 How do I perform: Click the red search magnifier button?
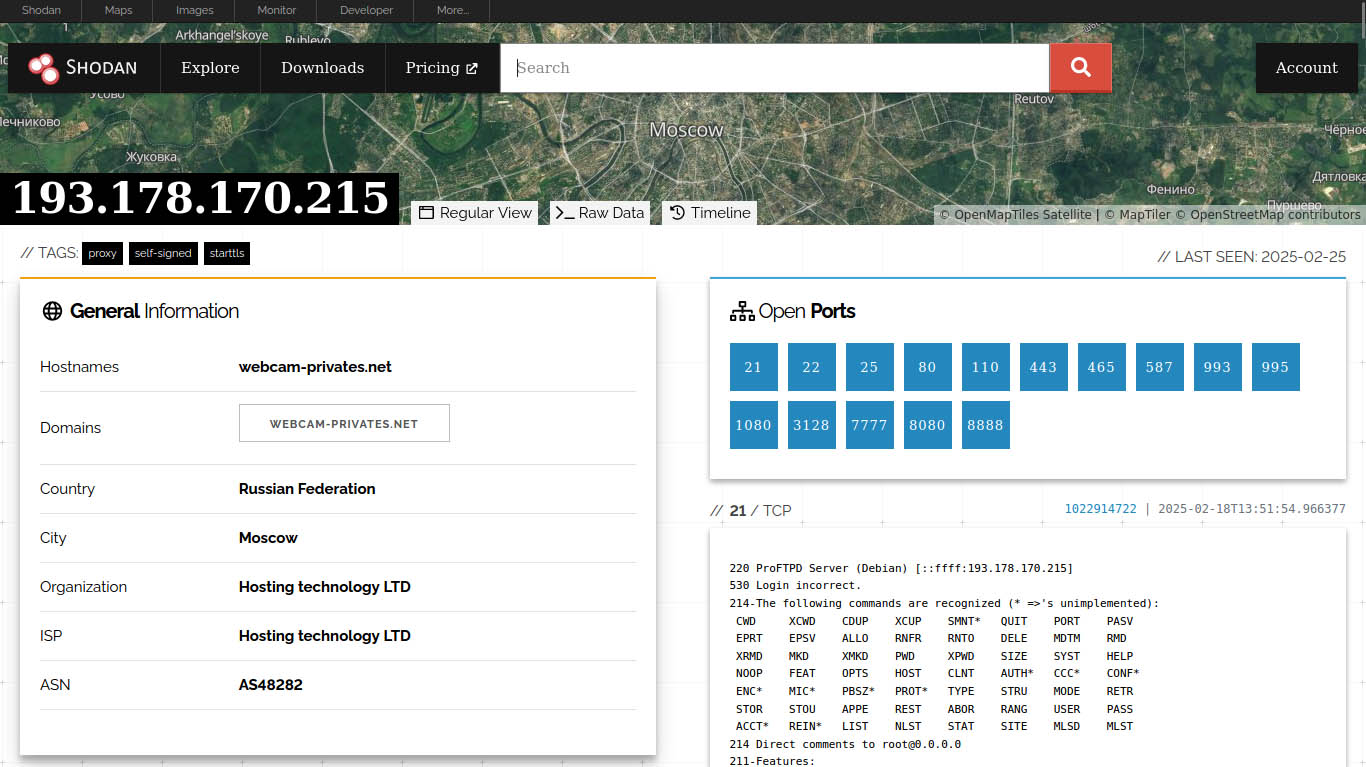click(x=1080, y=68)
